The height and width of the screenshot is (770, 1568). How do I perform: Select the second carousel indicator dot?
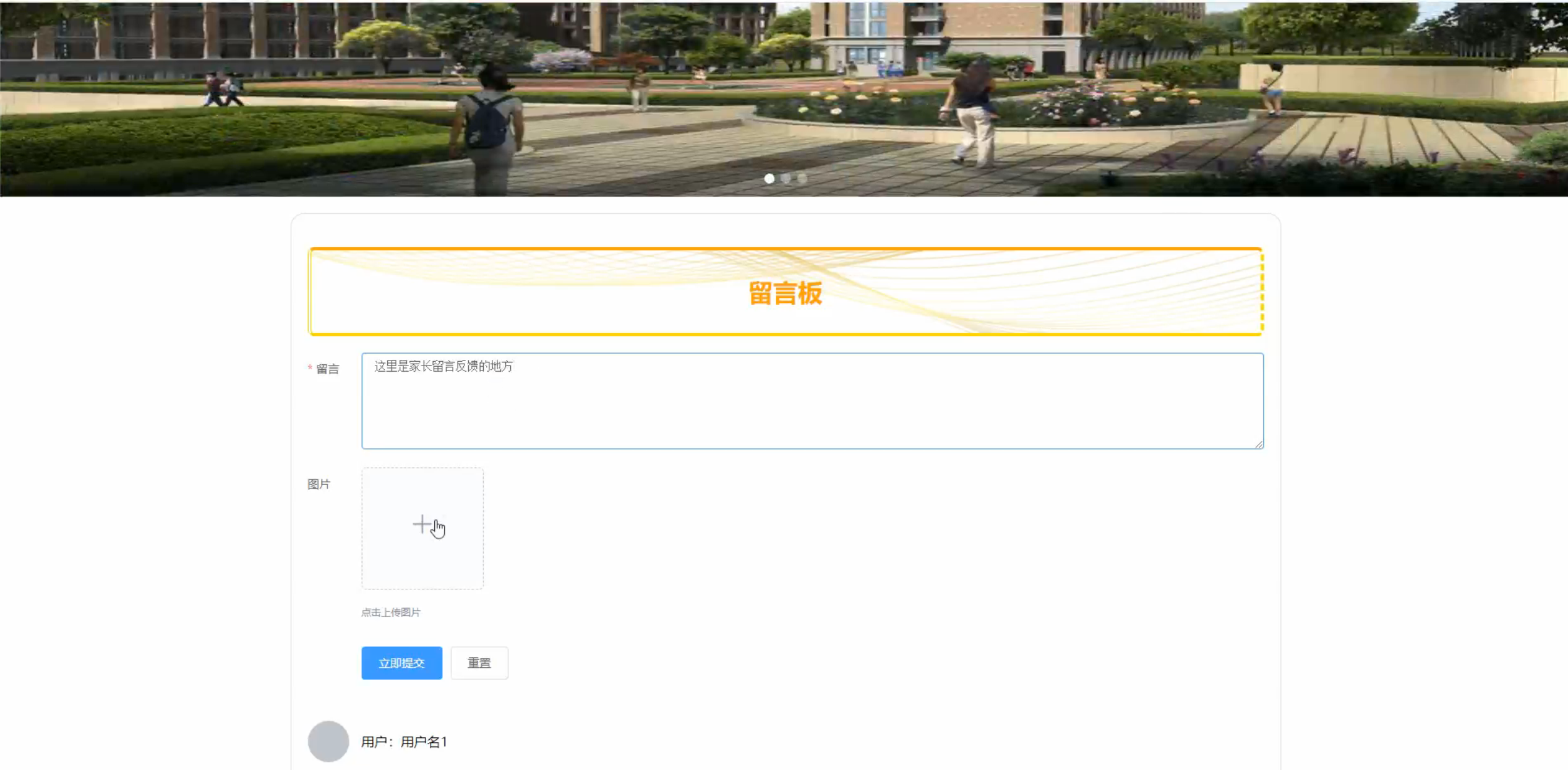coord(786,178)
